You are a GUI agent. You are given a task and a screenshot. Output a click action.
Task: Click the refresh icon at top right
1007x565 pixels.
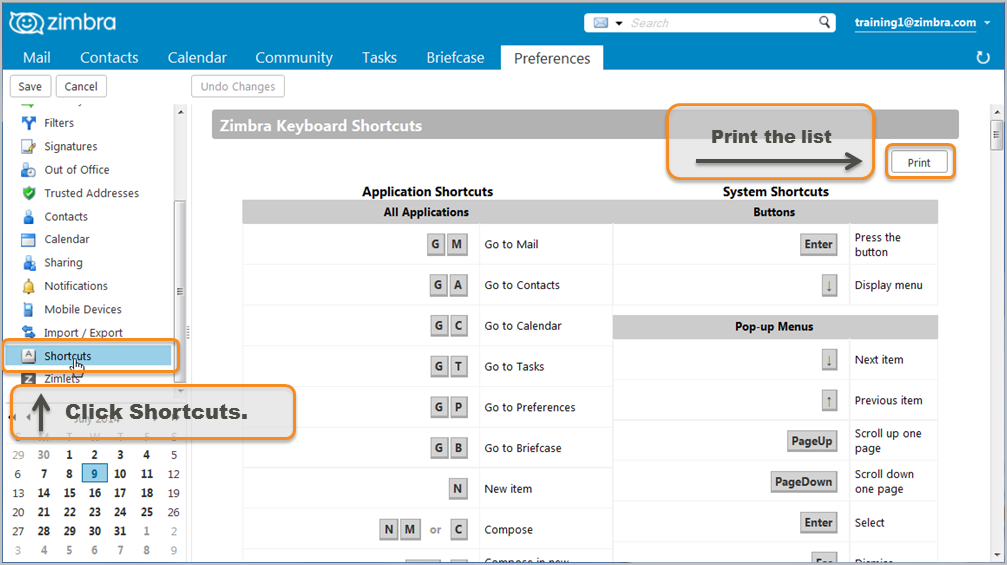pos(983,58)
